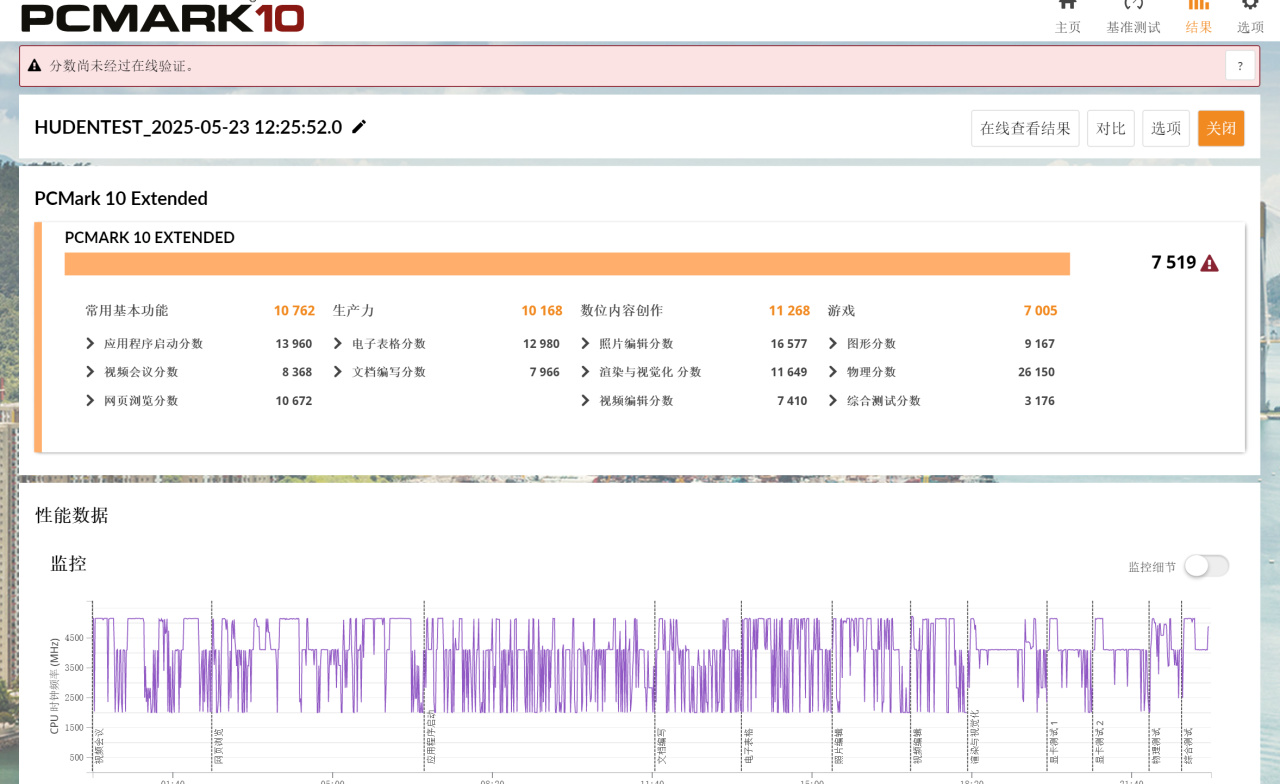The height and width of the screenshot is (784, 1280).
Task: Click the red warning triangle next to 7 519
Action: pyautogui.click(x=1209, y=263)
